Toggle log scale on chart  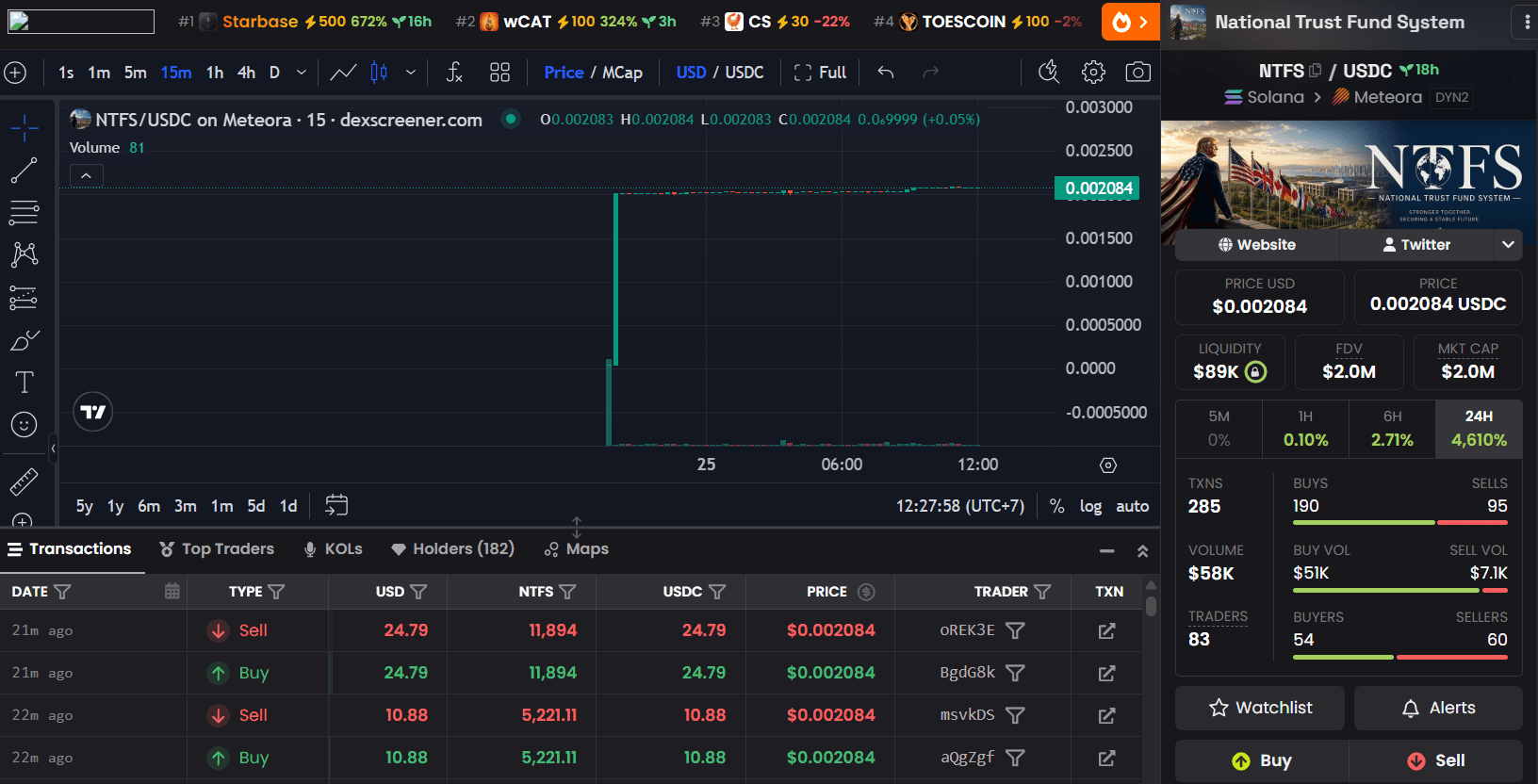point(1090,506)
